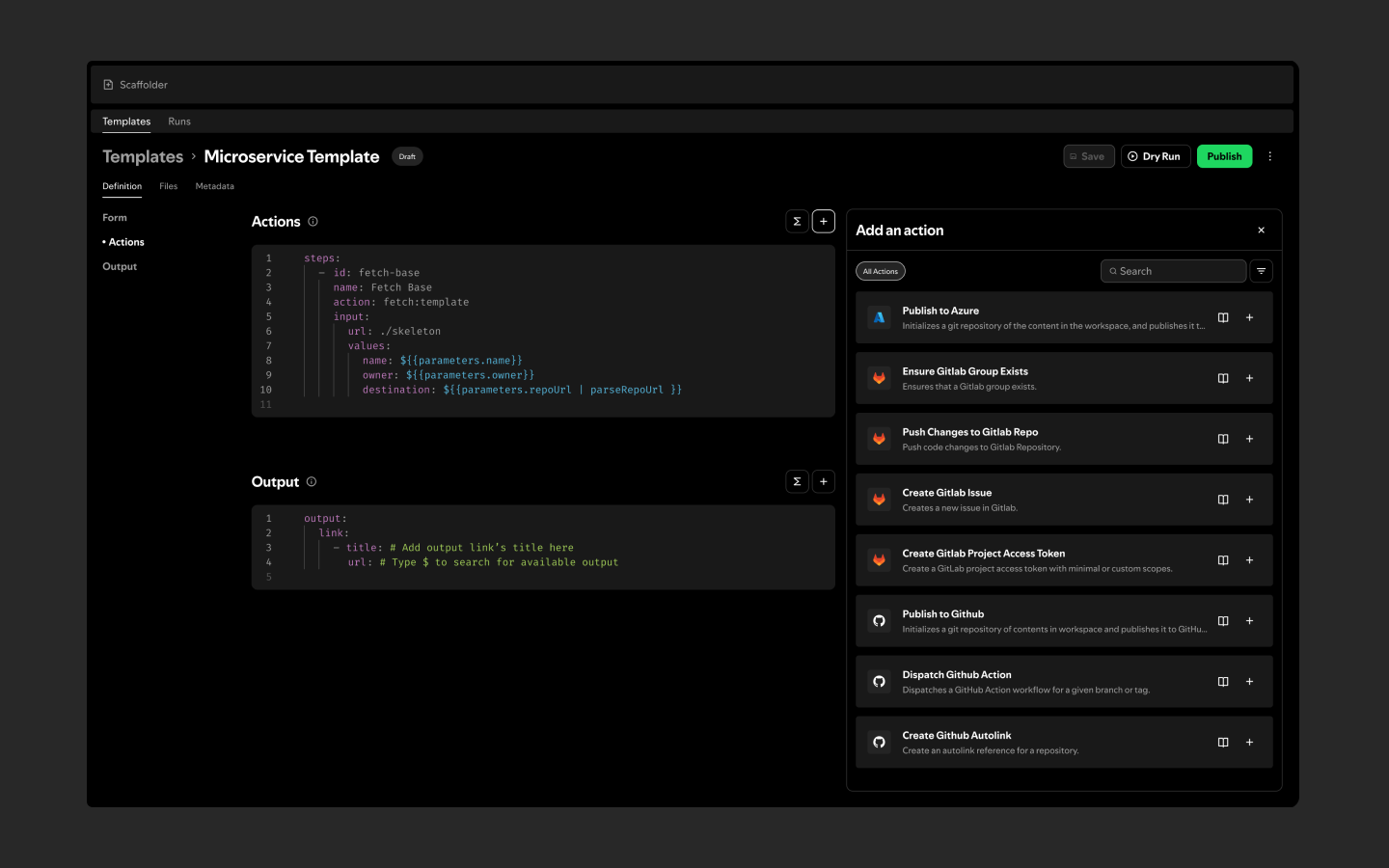Image resolution: width=1389 pixels, height=868 pixels.
Task: Switch to the Templates tab
Action: pyautogui.click(x=126, y=122)
